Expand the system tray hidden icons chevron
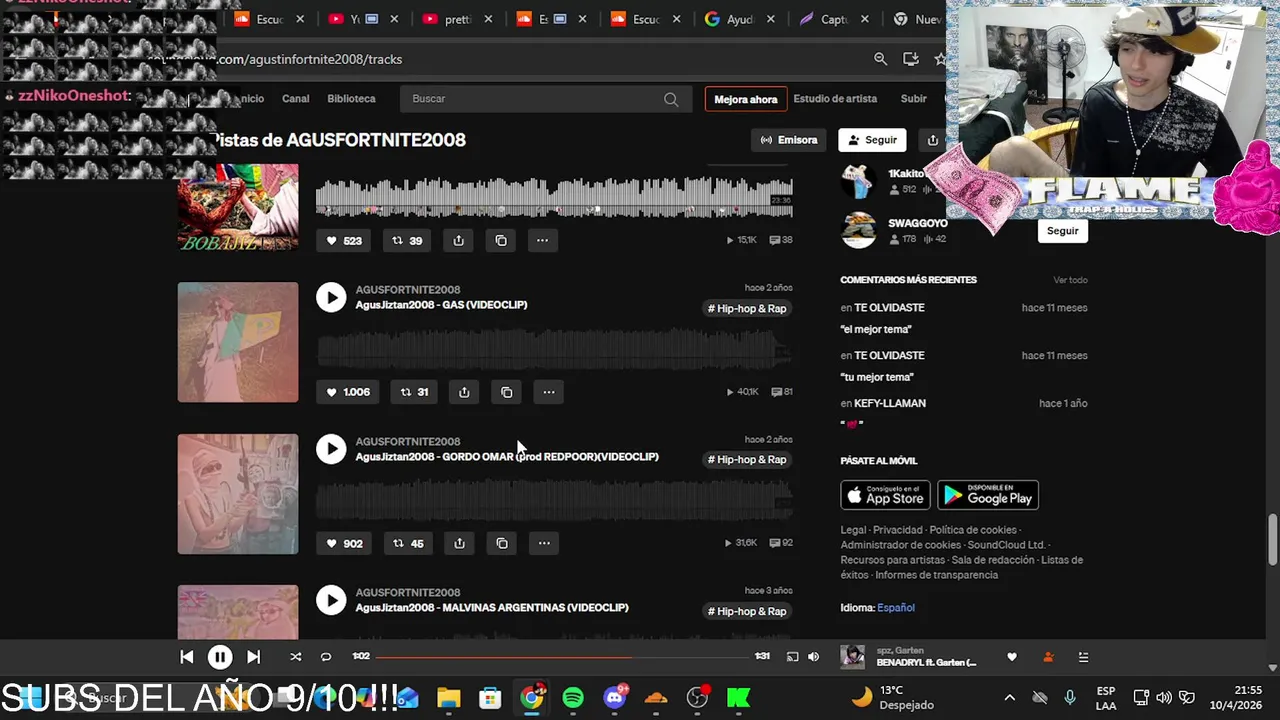Viewport: 1280px width, 720px height. 1010,697
